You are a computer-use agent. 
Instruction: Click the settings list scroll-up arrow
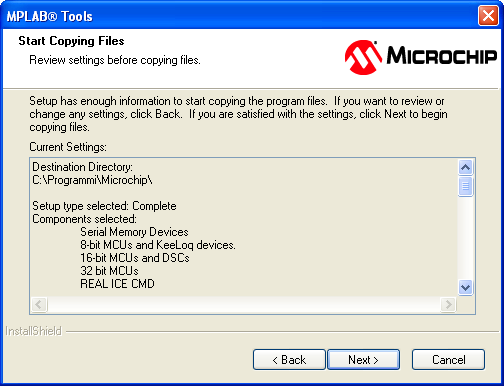coord(465,167)
